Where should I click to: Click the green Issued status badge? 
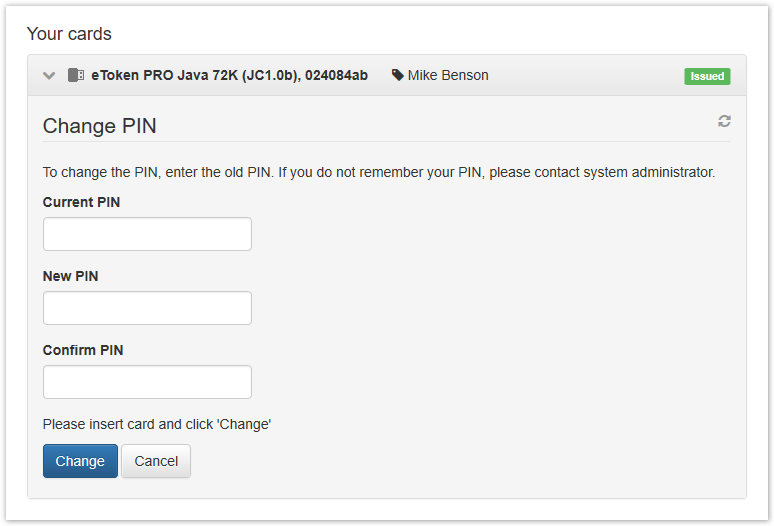click(707, 76)
